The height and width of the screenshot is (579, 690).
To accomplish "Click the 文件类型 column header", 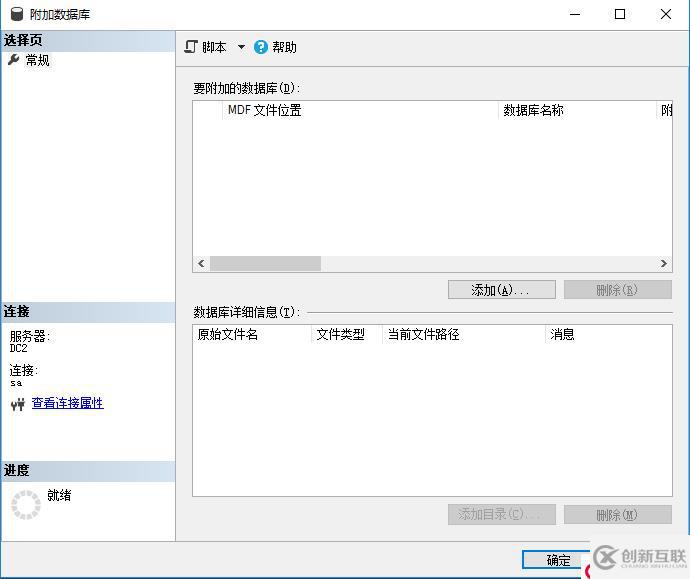I will (x=347, y=334).
